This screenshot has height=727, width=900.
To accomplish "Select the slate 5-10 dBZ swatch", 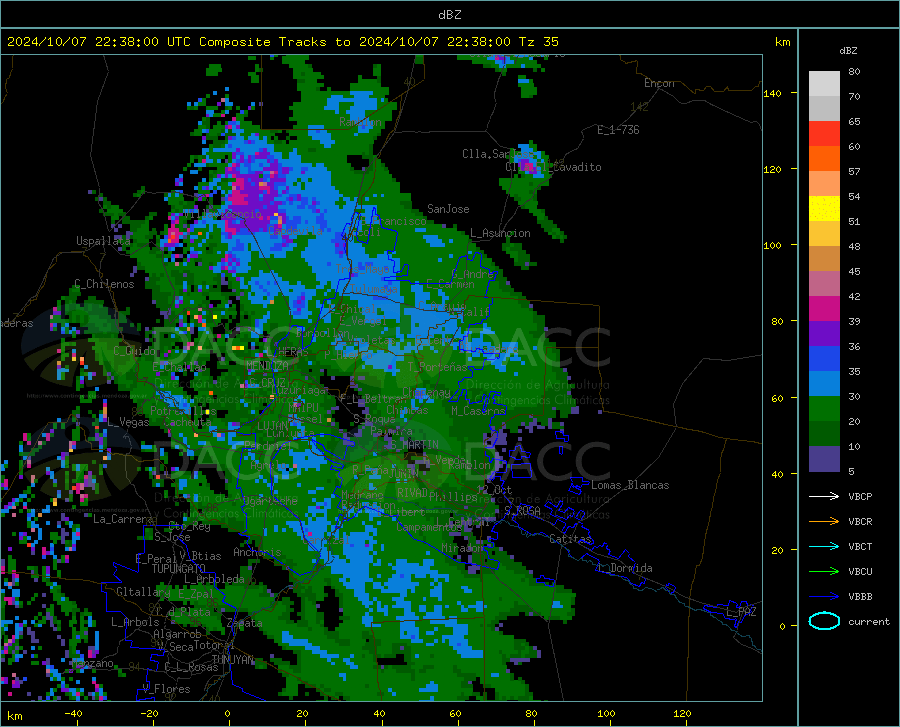I will pyautogui.click(x=824, y=459).
